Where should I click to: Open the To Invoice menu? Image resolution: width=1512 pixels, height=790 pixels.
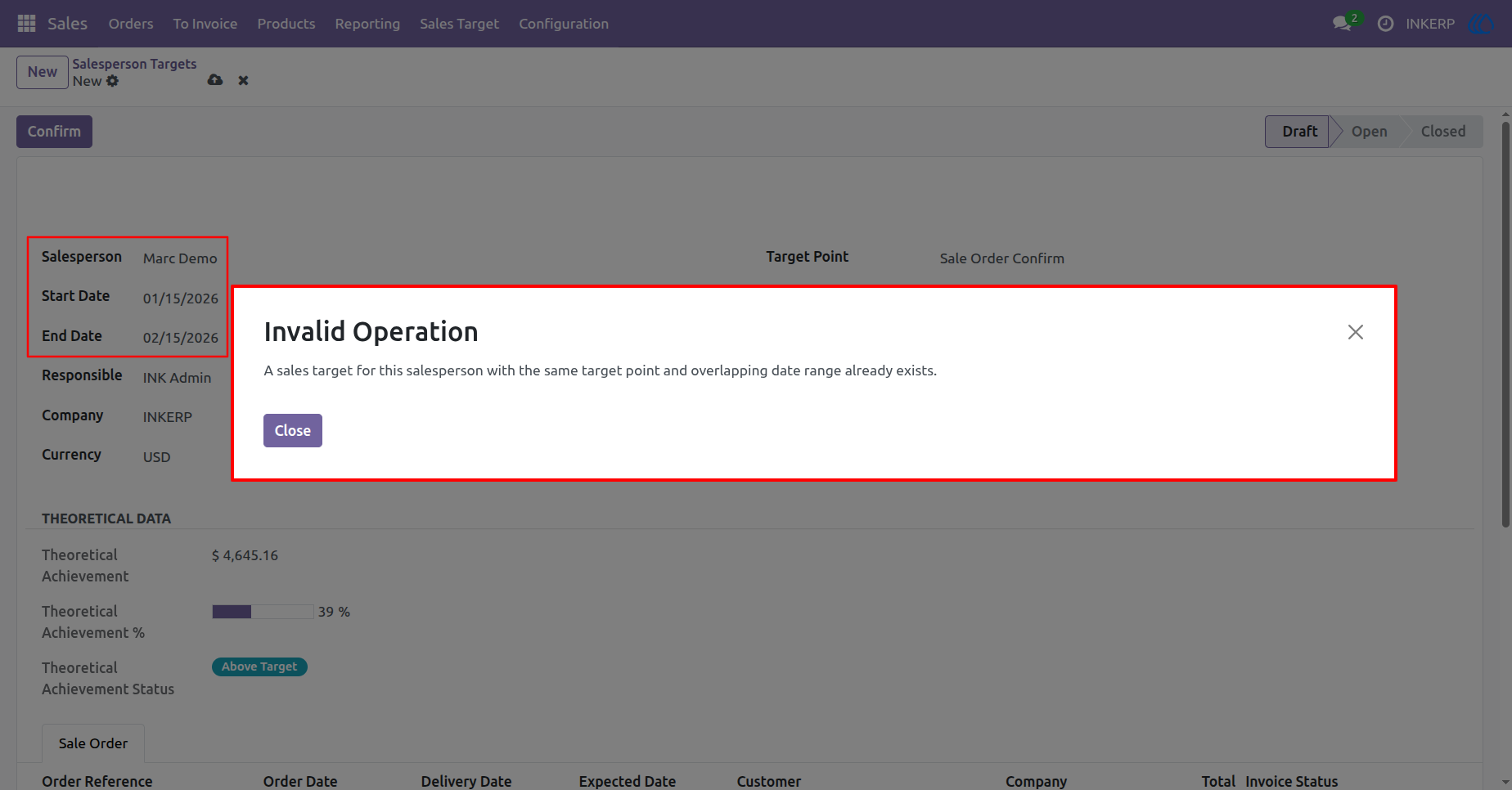tap(205, 24)
